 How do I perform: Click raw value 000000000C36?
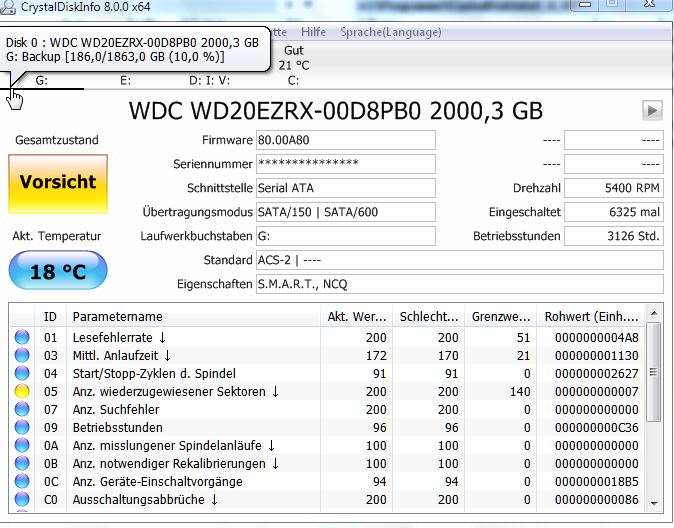[x=597, y=428]
